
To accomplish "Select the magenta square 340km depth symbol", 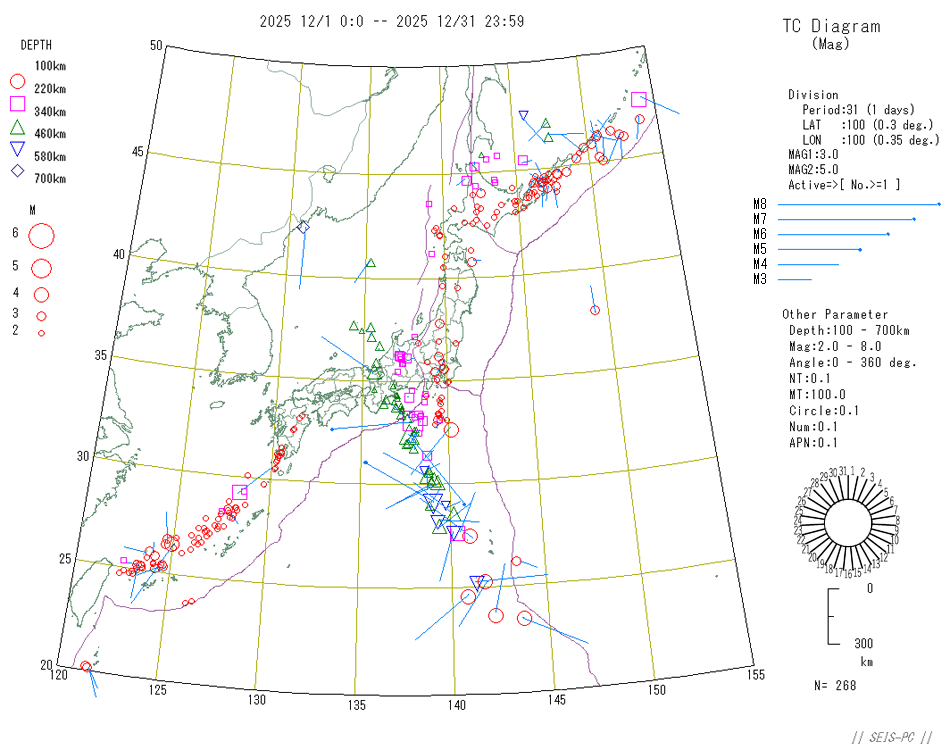I will (x=18, y=104).
